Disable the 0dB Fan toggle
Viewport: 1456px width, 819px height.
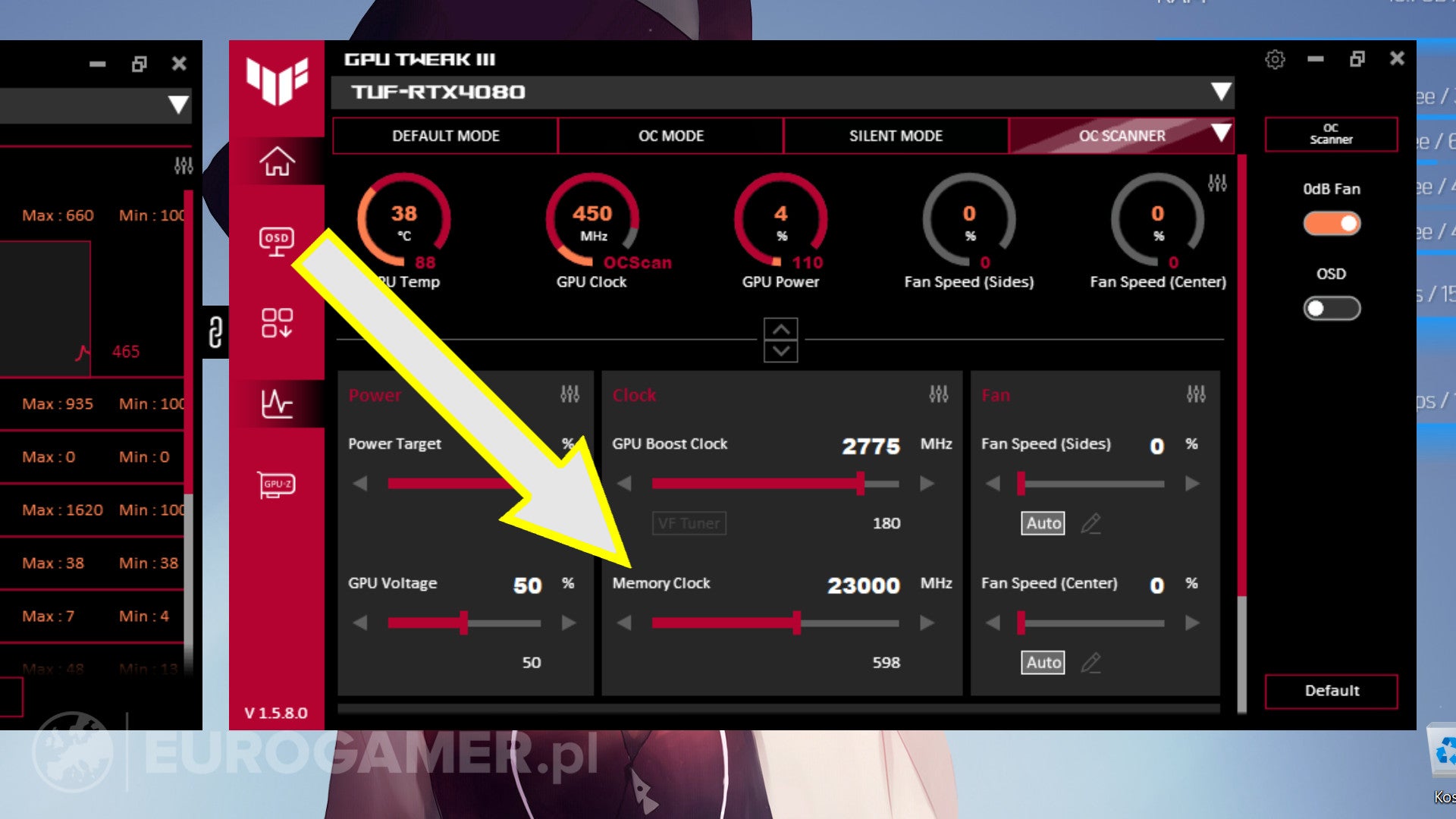tap(1332, 224)
